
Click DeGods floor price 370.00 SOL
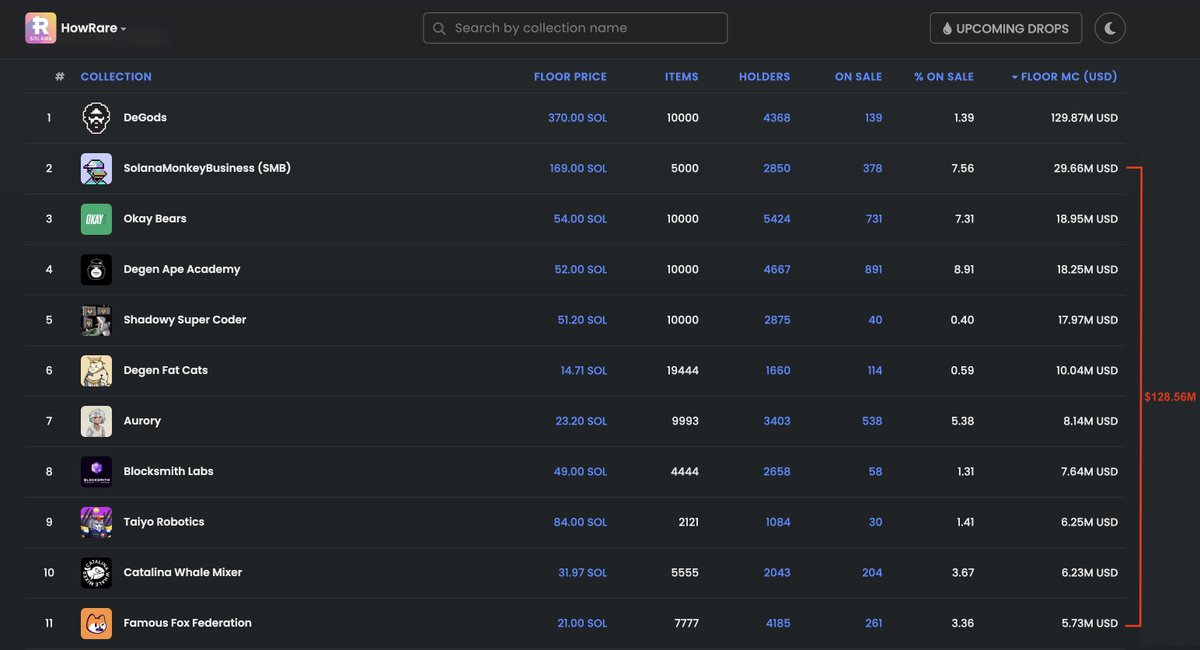(578, 118)
